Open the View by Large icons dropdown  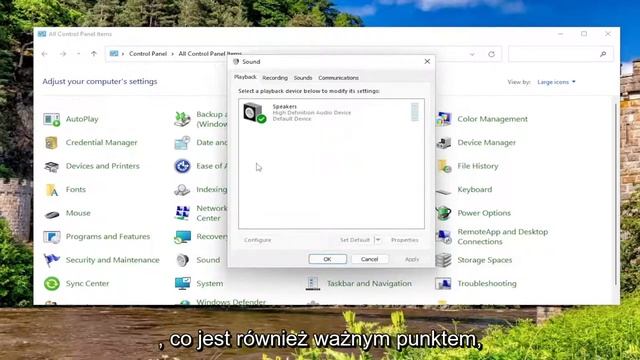tap(556, 82)
